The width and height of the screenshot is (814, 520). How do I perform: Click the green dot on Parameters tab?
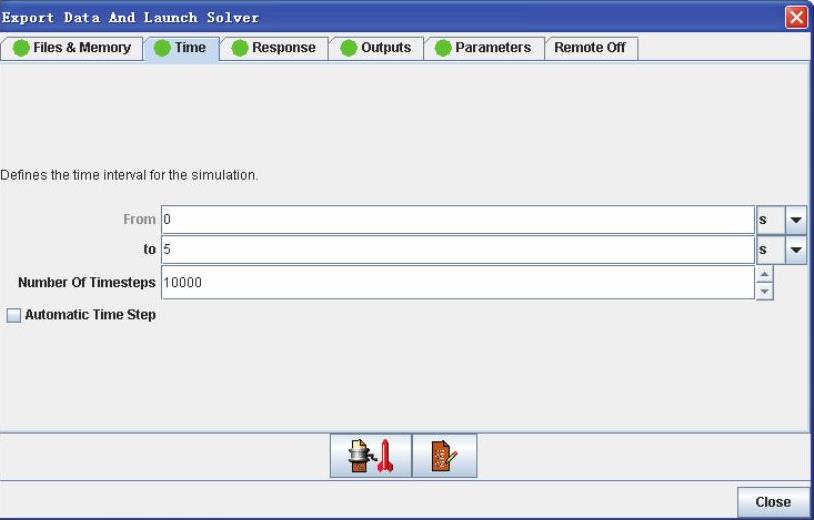click(443, 48)
